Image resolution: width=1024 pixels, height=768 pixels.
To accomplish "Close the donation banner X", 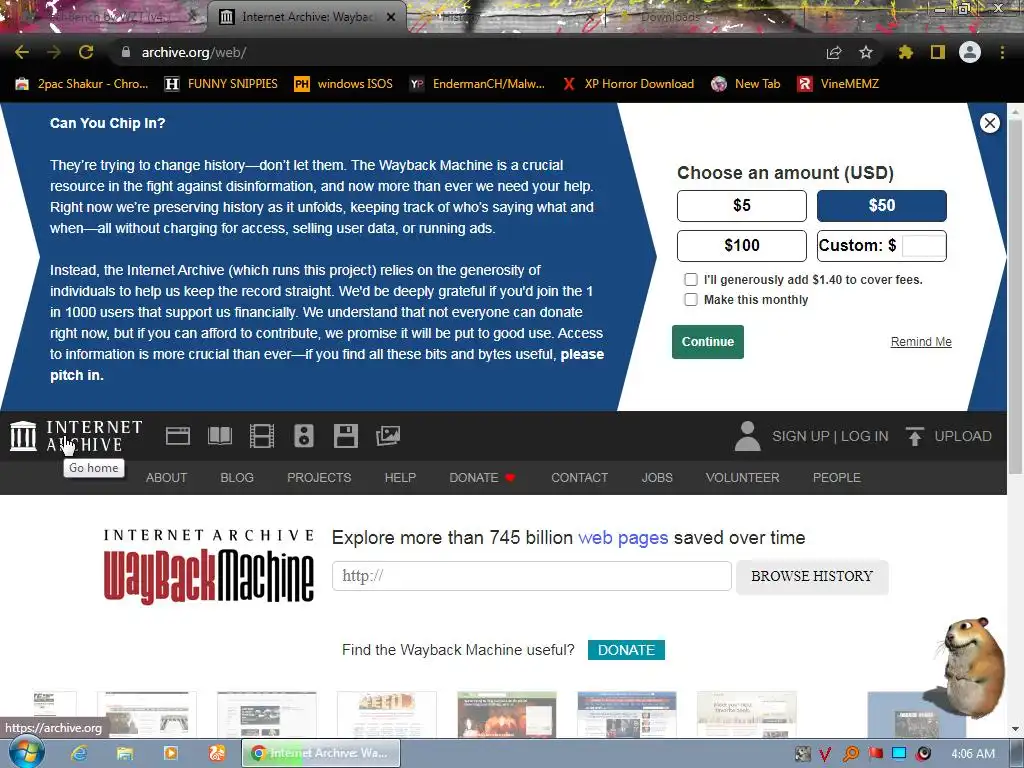I will coord(989,123).
